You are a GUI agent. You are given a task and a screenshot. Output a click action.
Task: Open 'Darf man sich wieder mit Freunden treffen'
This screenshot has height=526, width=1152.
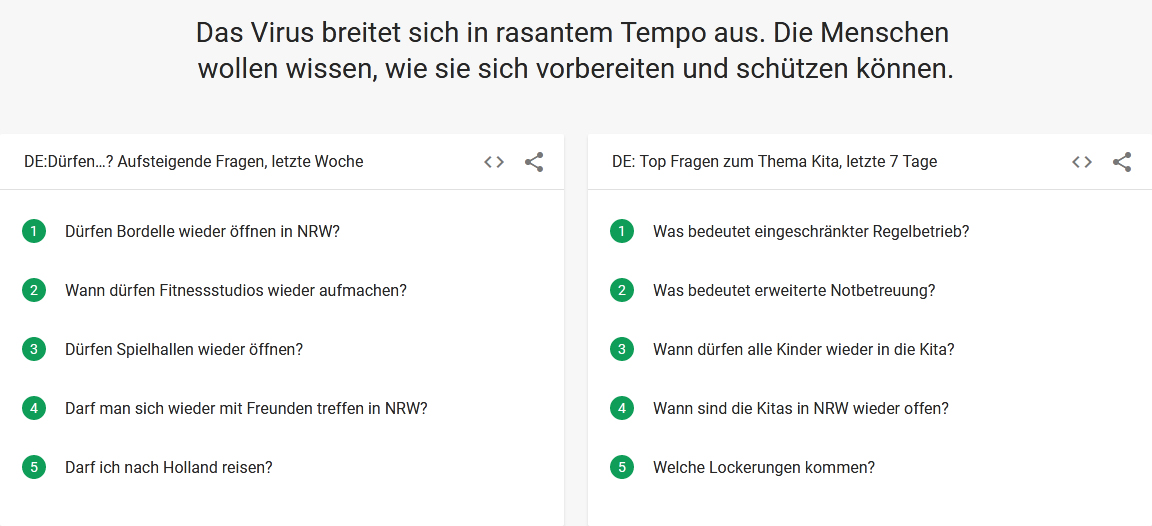coord(246,408)
